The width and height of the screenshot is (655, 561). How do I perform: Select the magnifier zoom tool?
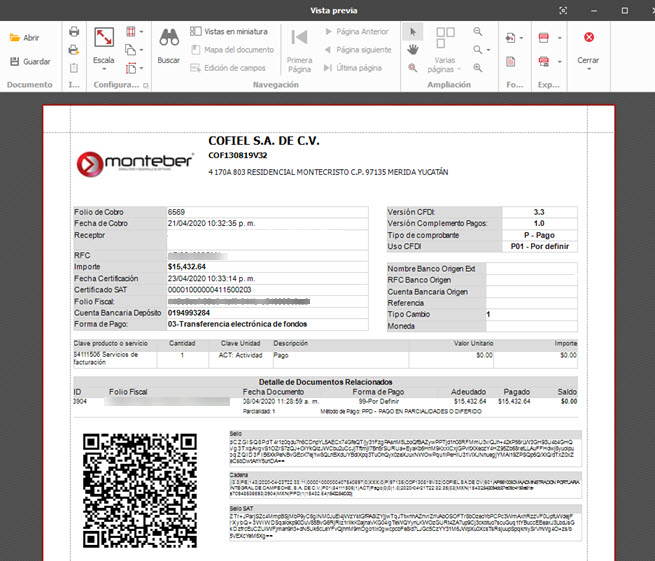[412, 68]
